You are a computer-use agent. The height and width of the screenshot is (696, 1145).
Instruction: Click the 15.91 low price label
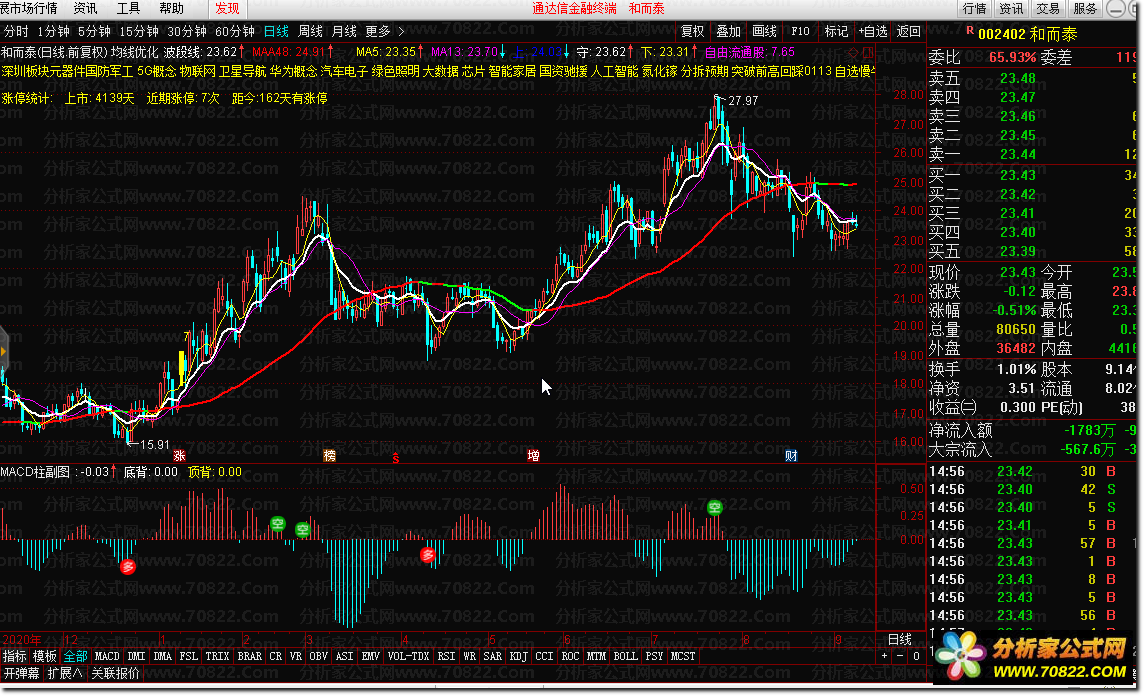(154, 444)
